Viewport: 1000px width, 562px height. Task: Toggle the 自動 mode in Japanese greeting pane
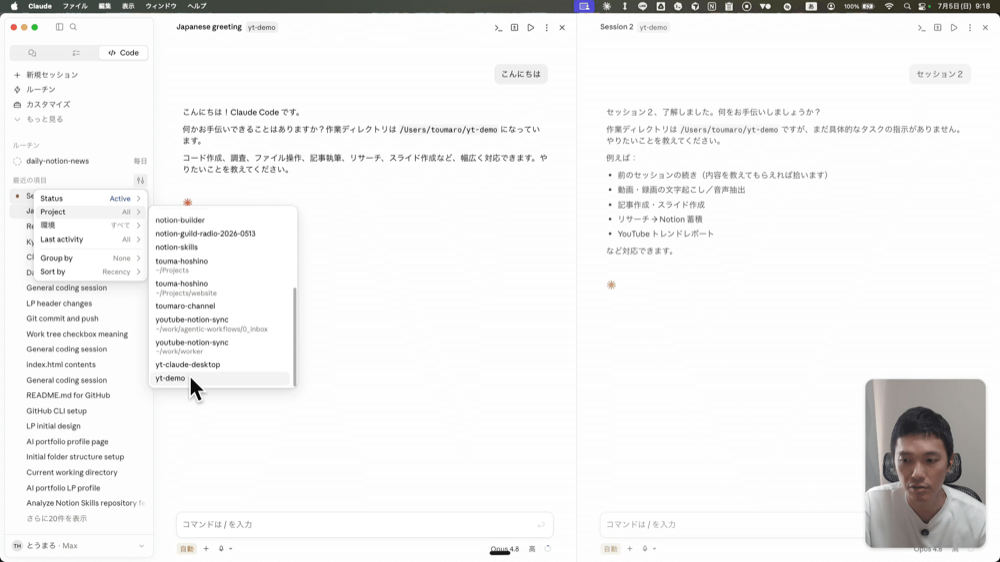(x=187, y=549)
